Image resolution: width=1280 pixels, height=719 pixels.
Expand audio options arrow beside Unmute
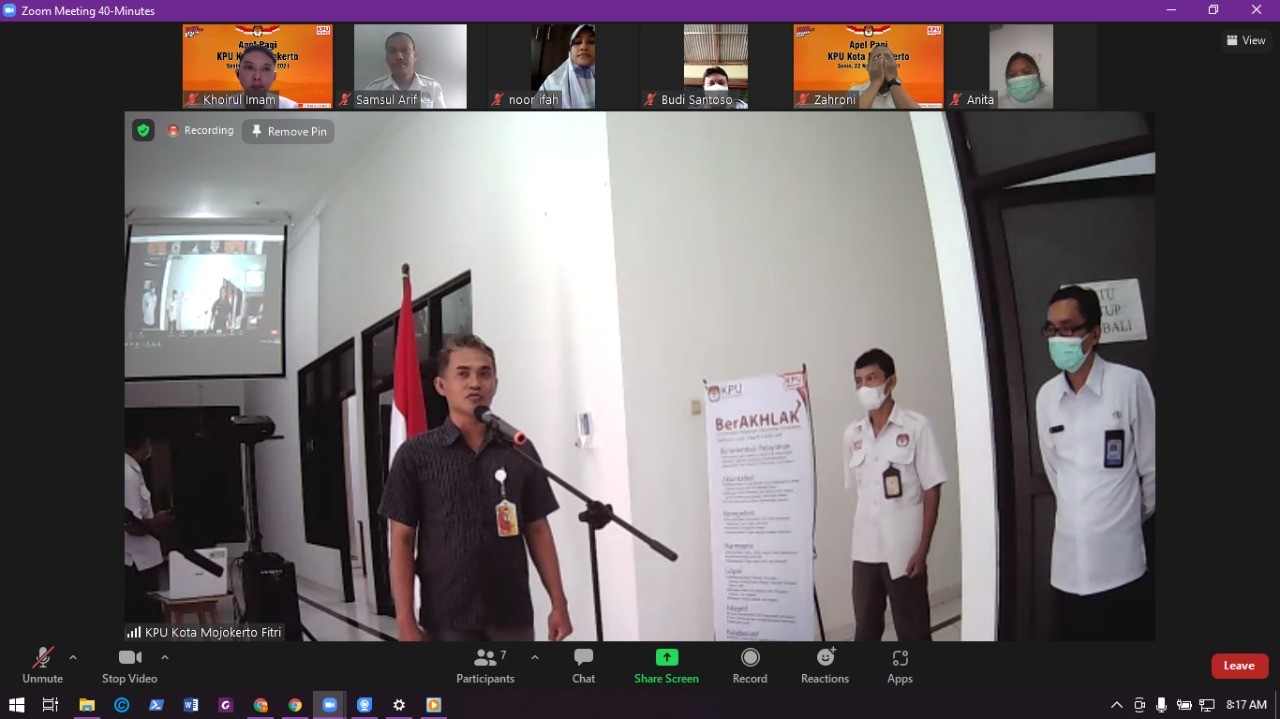pyautogui.click(x=73, y=657)
